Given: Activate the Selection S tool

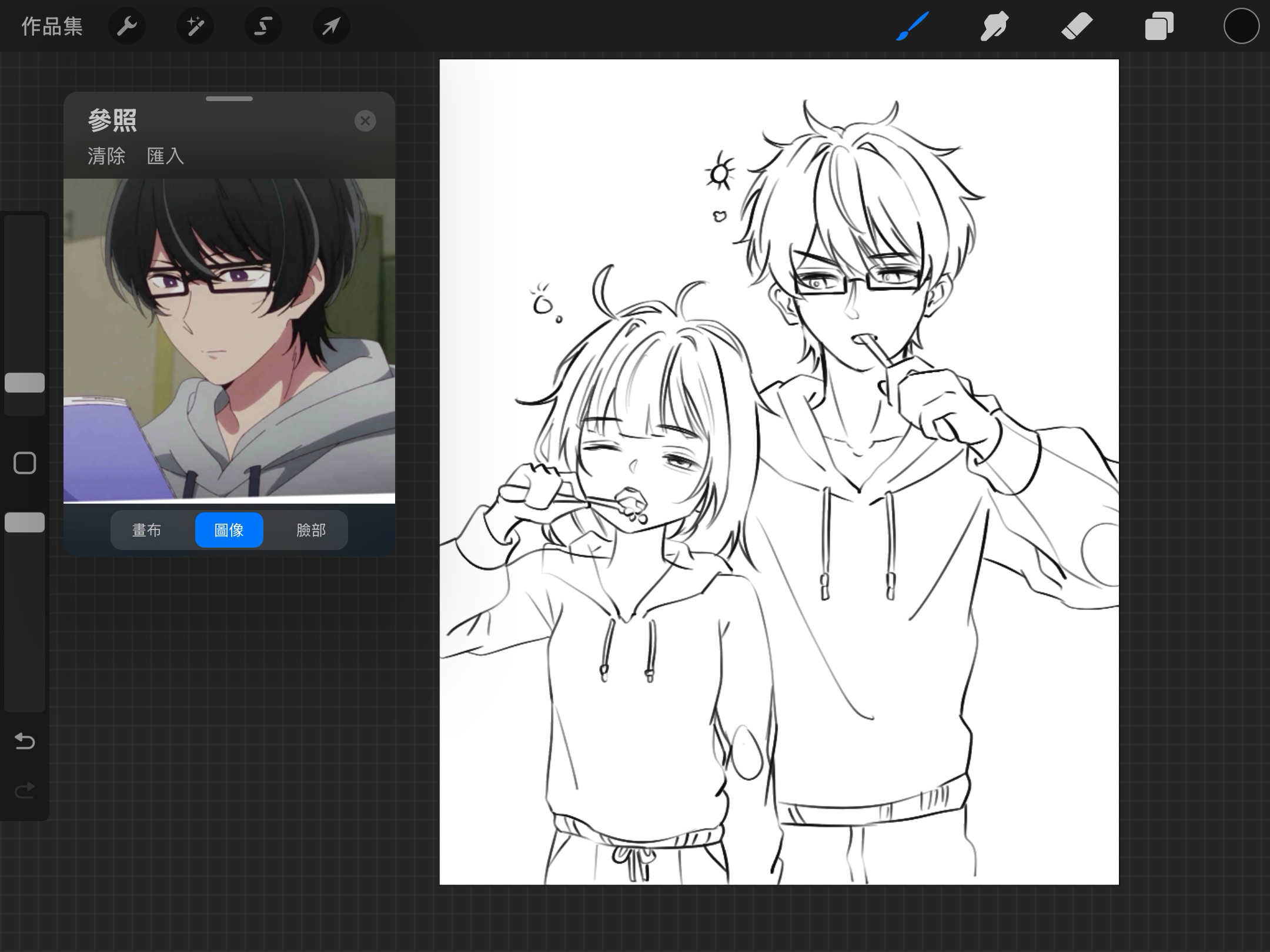Looking at the screenshot, I should click(x=263, y=26).
